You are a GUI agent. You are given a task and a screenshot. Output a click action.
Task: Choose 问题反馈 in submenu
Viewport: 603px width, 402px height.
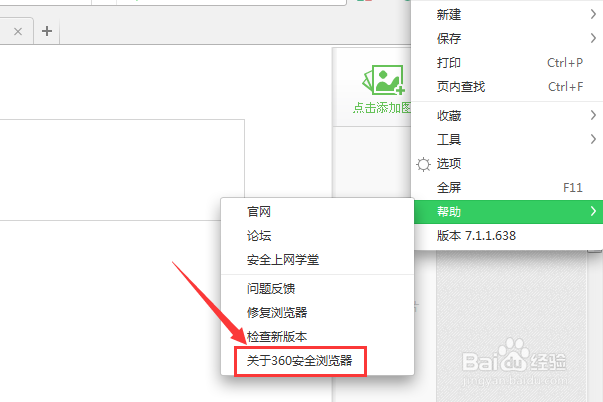tap(317, 289)
